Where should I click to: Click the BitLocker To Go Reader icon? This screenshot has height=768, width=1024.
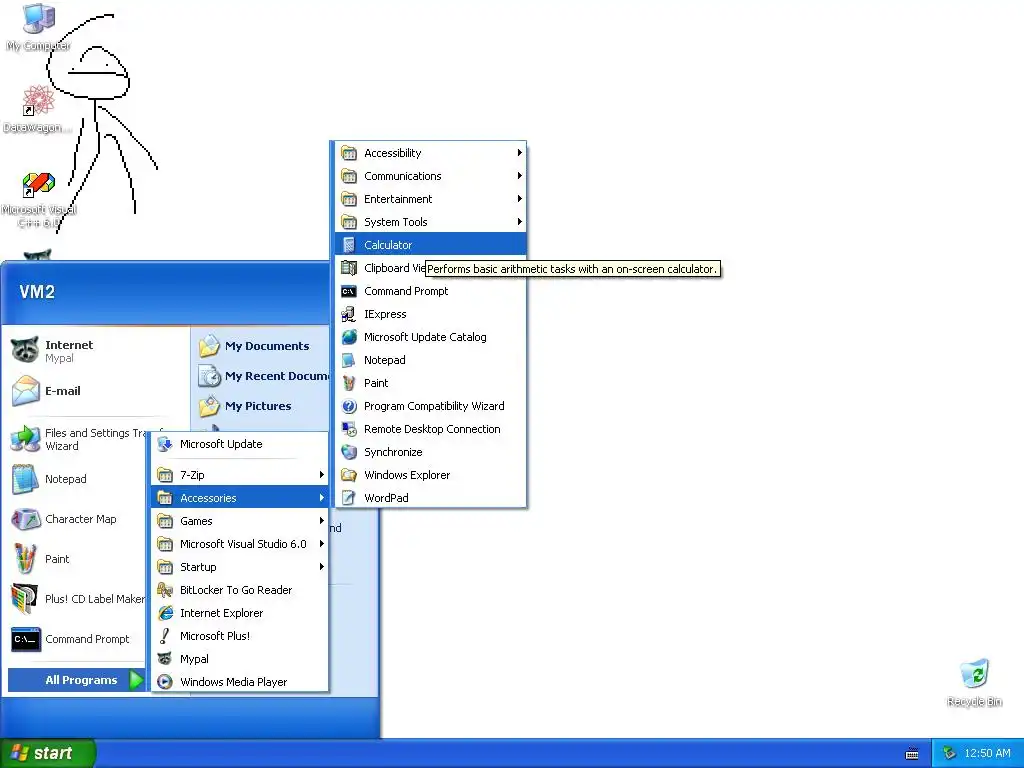coord(165,590)
